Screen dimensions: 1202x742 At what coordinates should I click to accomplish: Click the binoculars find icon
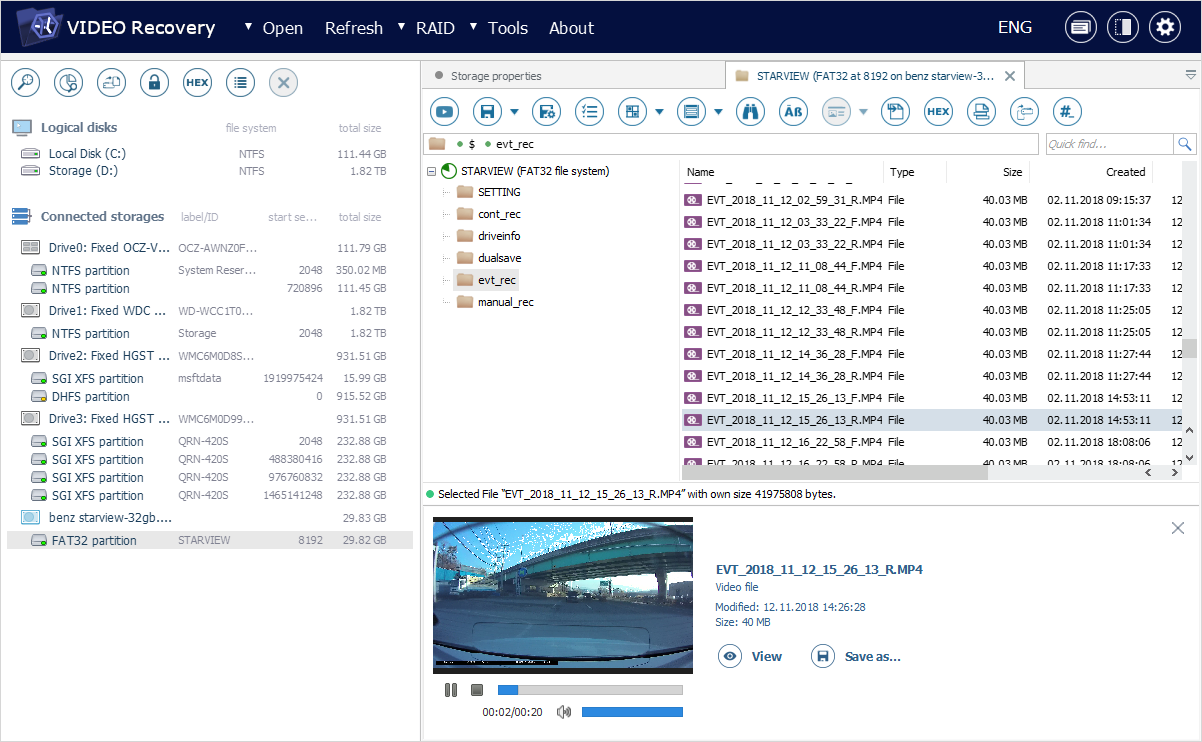[x=750, y=111]
